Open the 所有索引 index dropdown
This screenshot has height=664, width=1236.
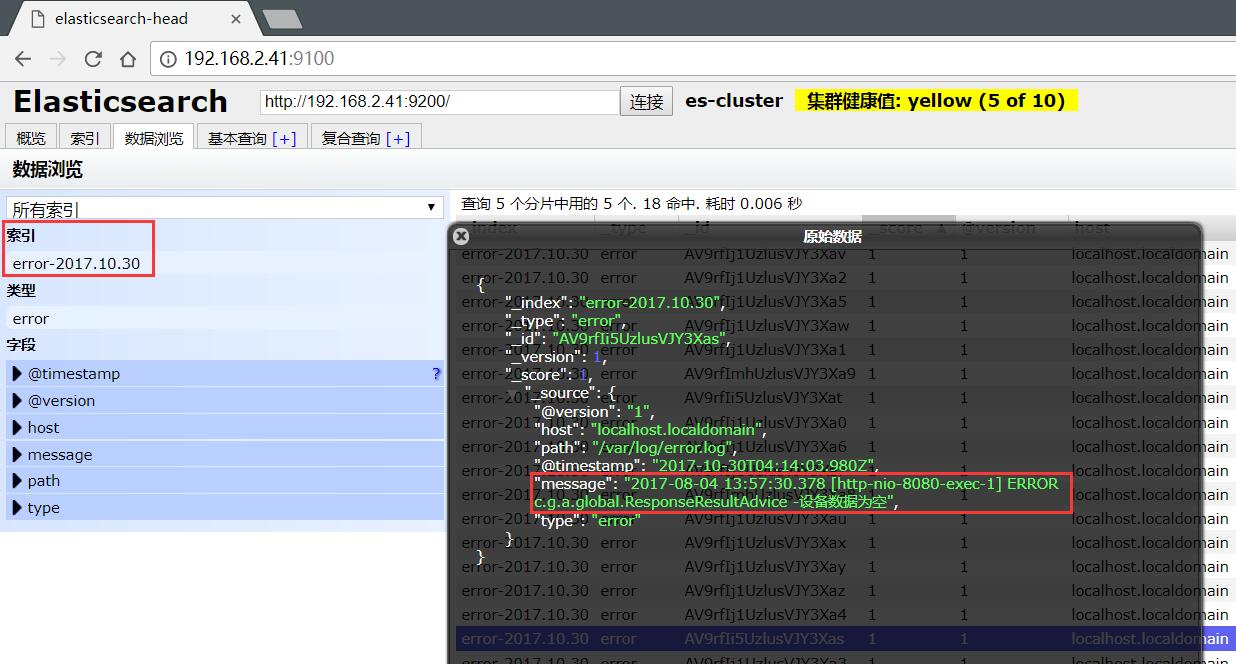pyautogui.click(x=225, y=208)
